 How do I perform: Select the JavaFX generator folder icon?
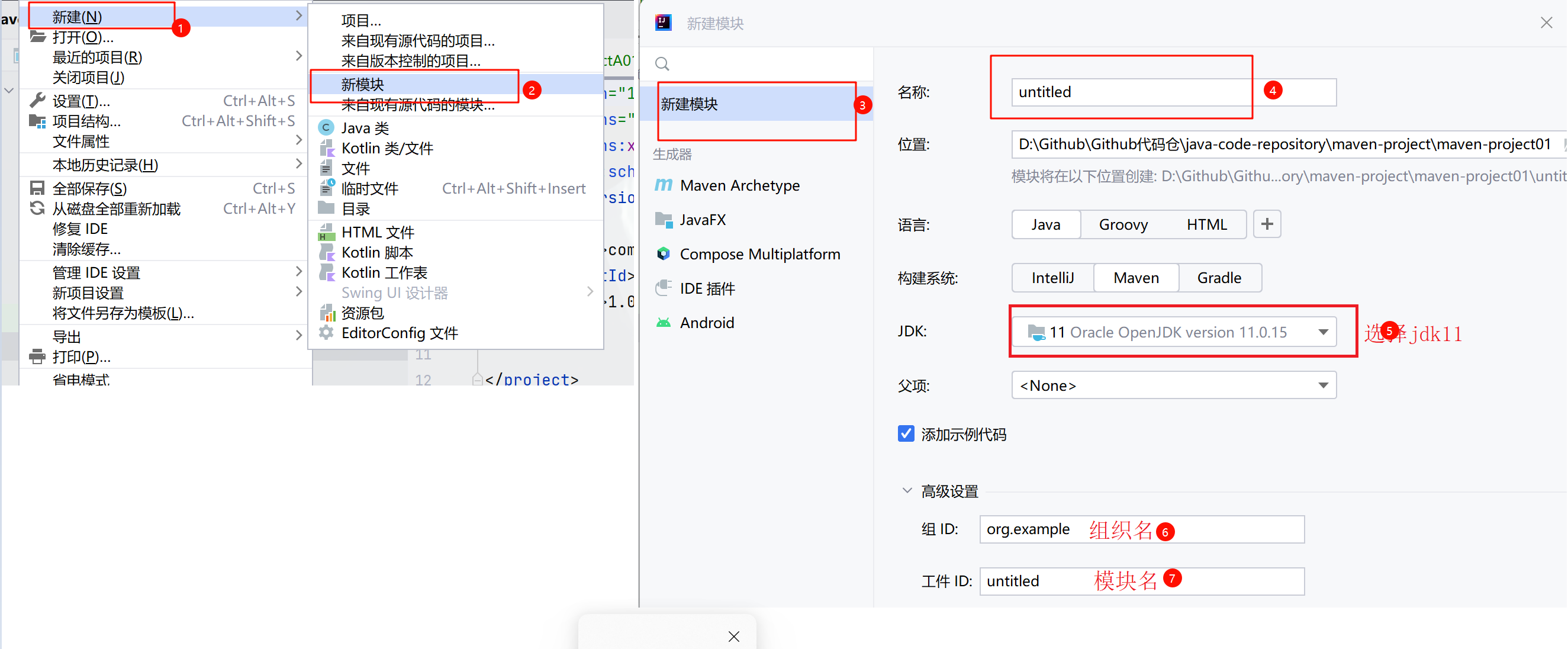click(663, 220)
